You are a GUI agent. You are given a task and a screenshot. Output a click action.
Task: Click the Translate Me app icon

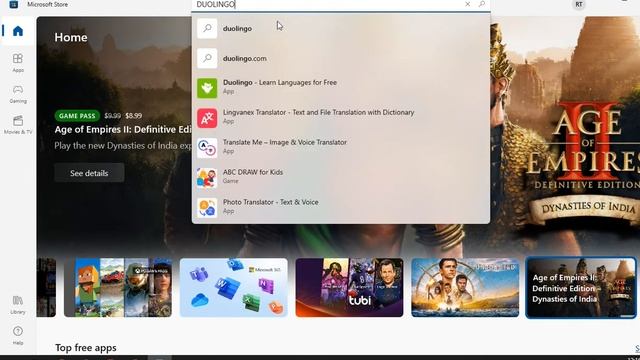coord(207,148)
